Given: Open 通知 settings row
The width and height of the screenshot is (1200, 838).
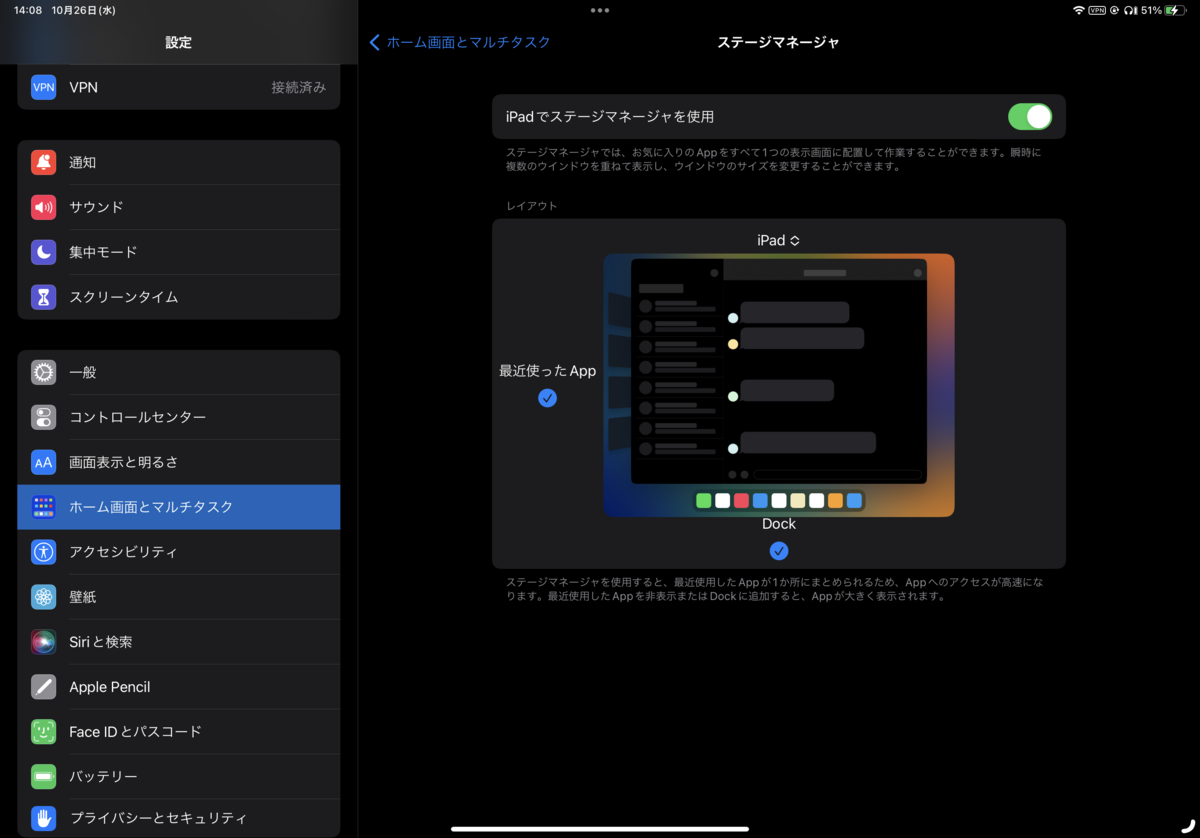Looking at the screenshot, I should pyautogui.click(x=179, y=162).
